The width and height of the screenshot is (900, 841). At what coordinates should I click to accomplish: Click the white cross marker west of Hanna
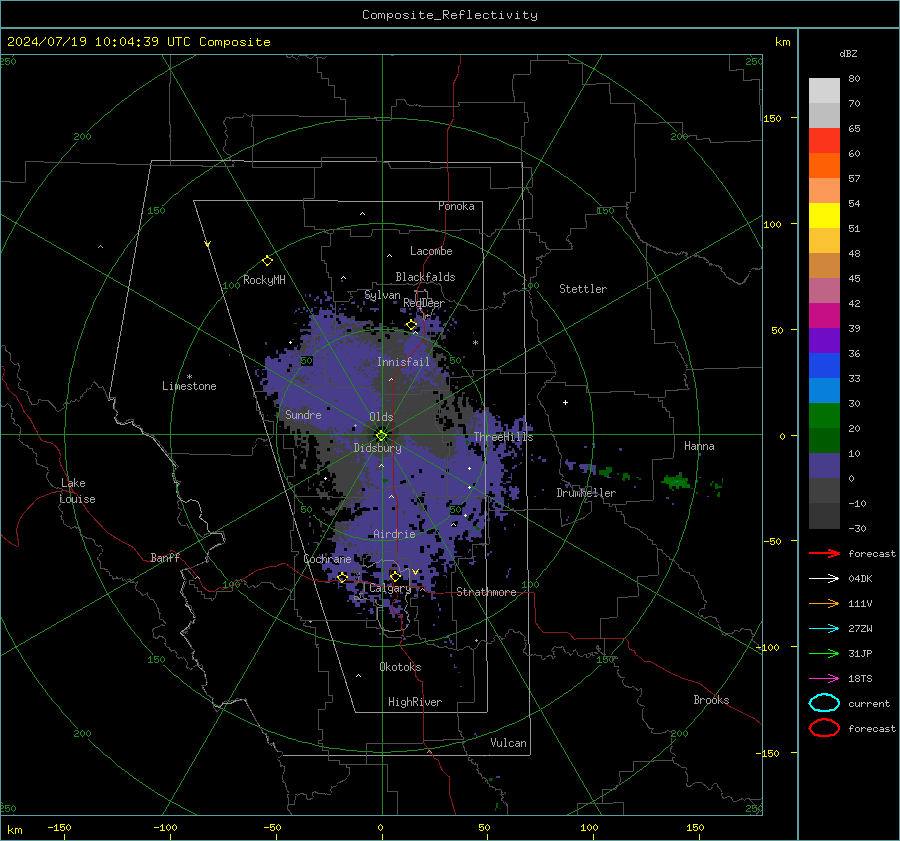coord(565,402)
